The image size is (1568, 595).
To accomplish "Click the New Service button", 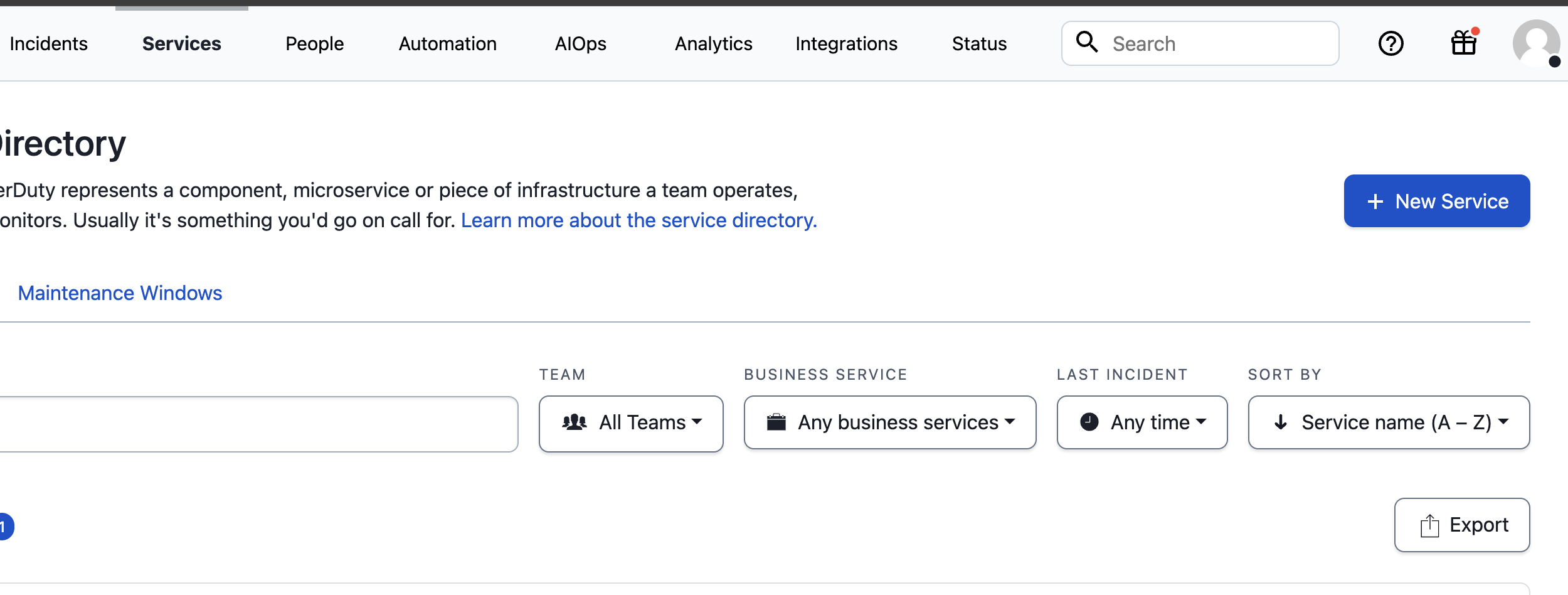I will [x=1437, y=201].
